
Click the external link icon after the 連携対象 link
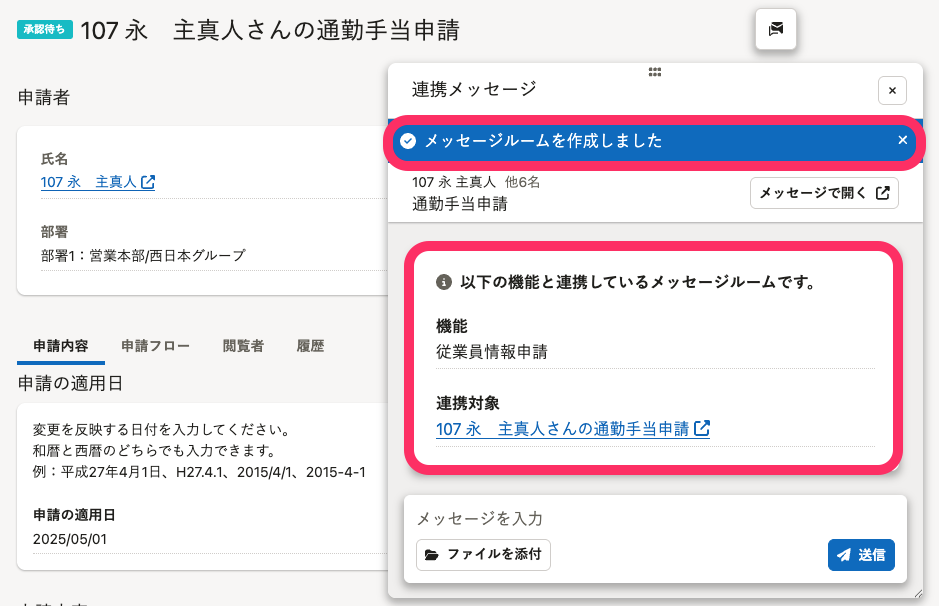coord(702,429)
